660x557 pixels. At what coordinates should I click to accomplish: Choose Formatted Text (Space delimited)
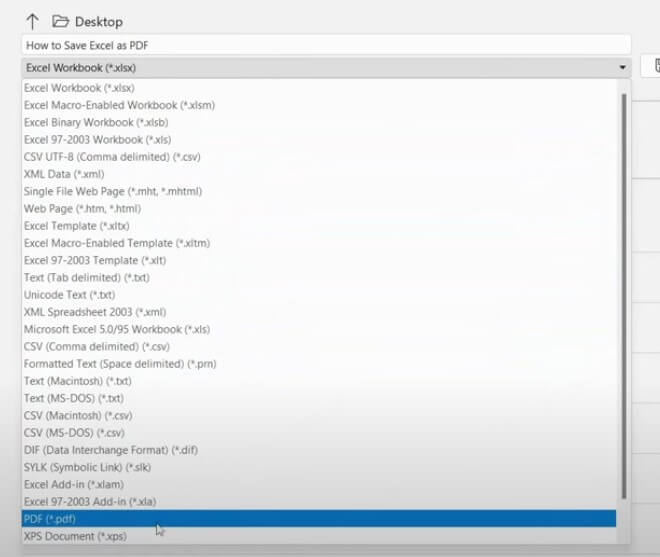(319, 364)
